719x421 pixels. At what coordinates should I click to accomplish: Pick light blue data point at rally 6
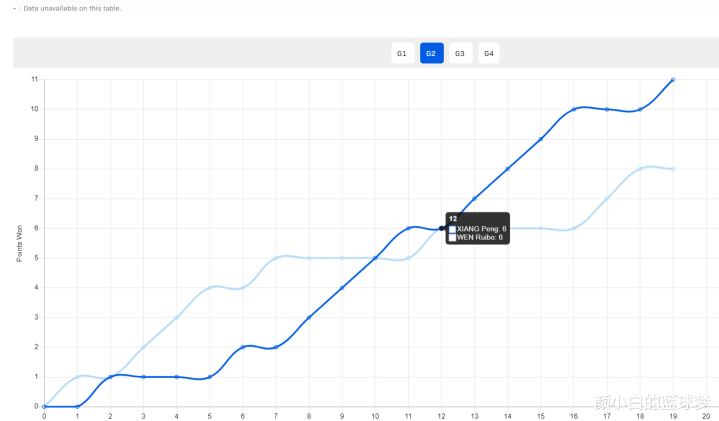243,288
